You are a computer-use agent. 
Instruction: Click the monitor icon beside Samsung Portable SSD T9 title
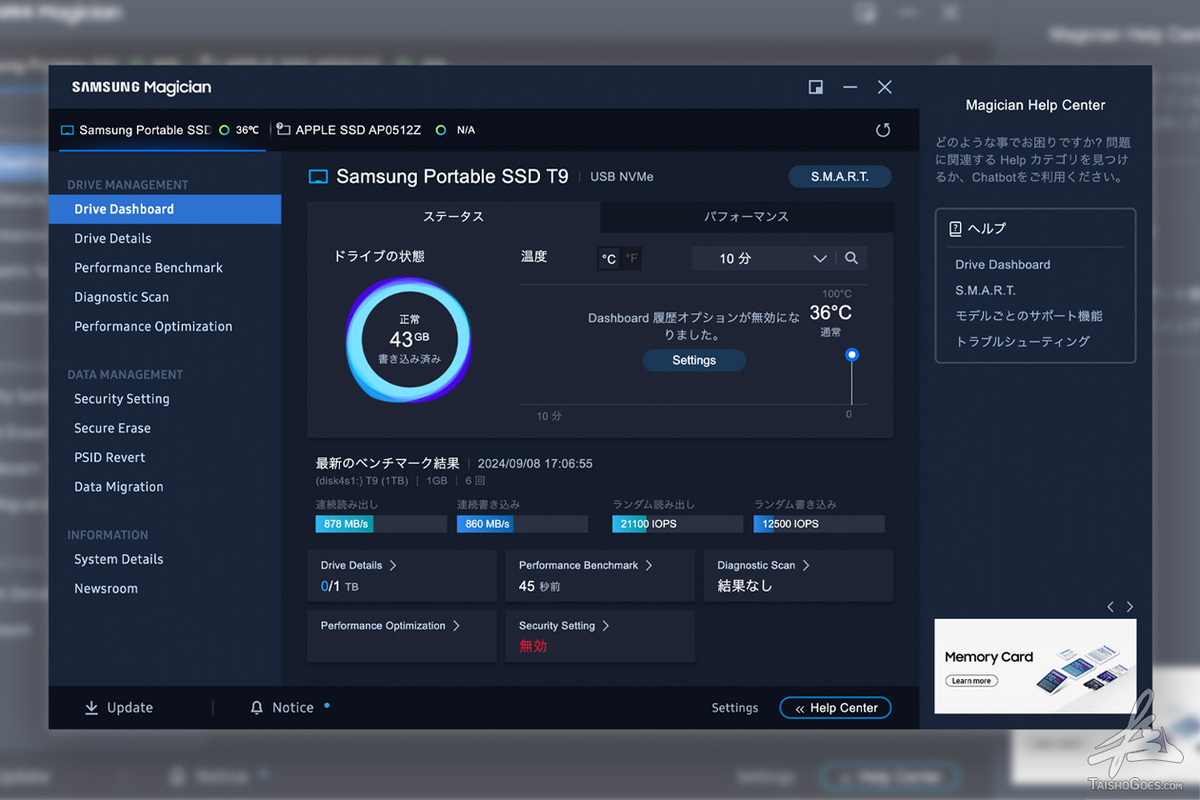[318, 177]
